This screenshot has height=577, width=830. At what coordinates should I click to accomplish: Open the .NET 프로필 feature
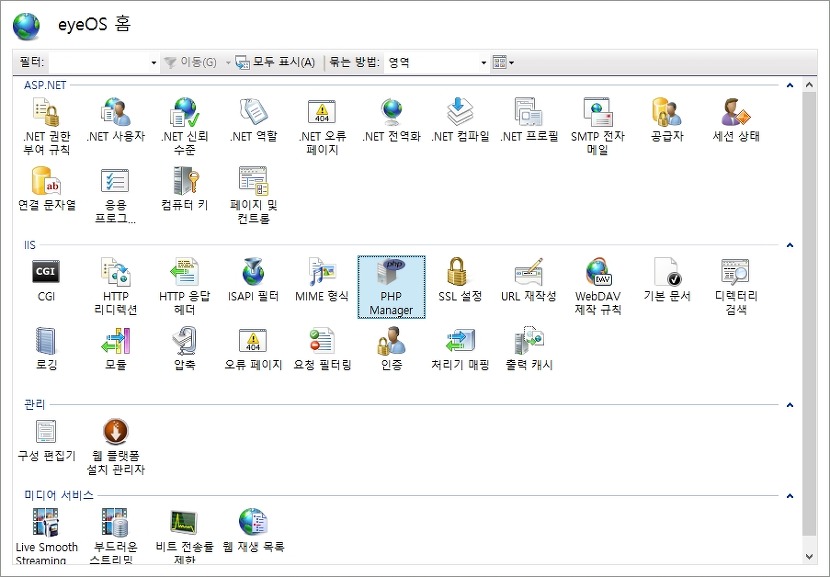click(x=529, y=120)
